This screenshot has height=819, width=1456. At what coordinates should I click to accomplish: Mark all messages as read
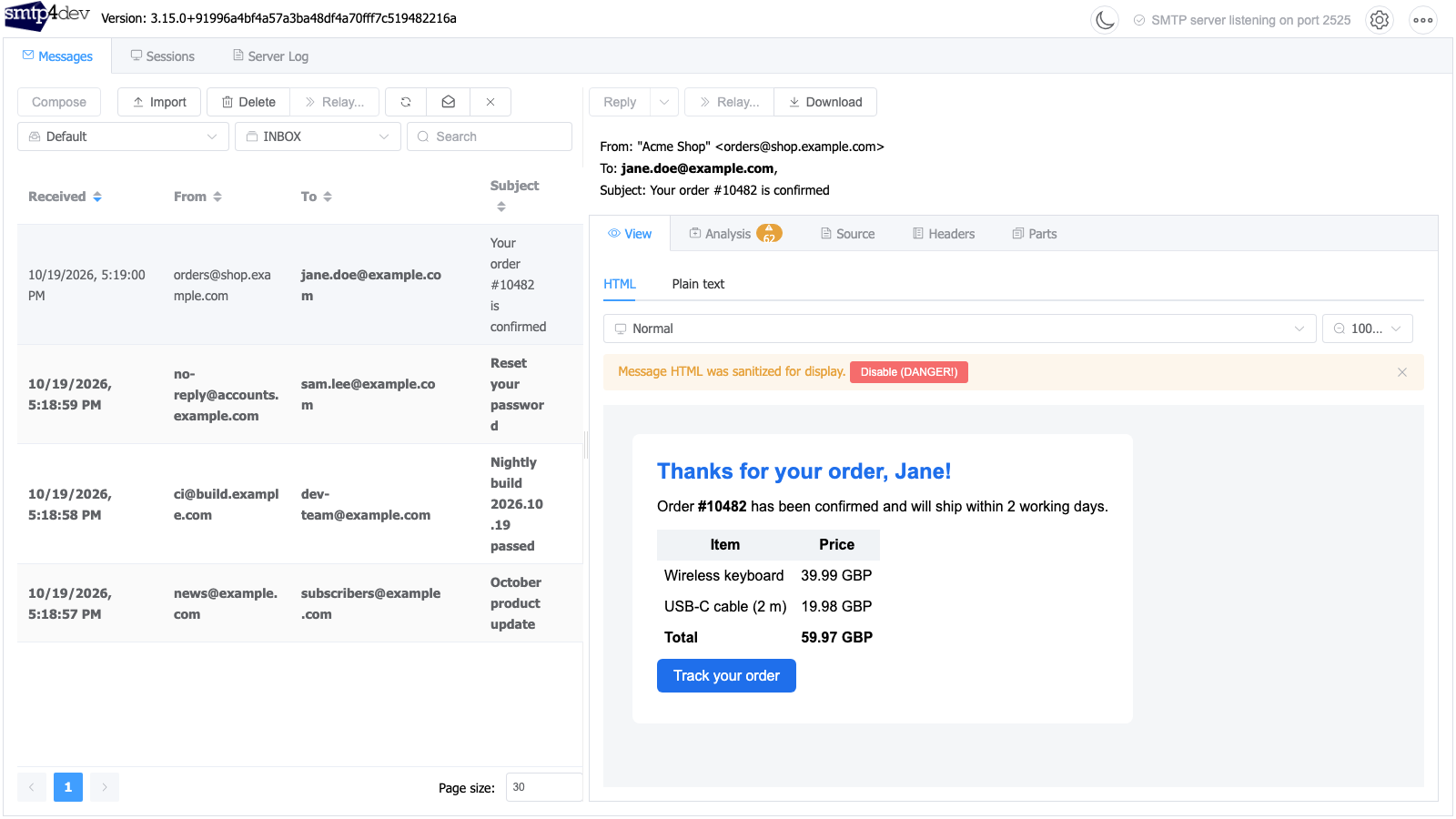449,102
